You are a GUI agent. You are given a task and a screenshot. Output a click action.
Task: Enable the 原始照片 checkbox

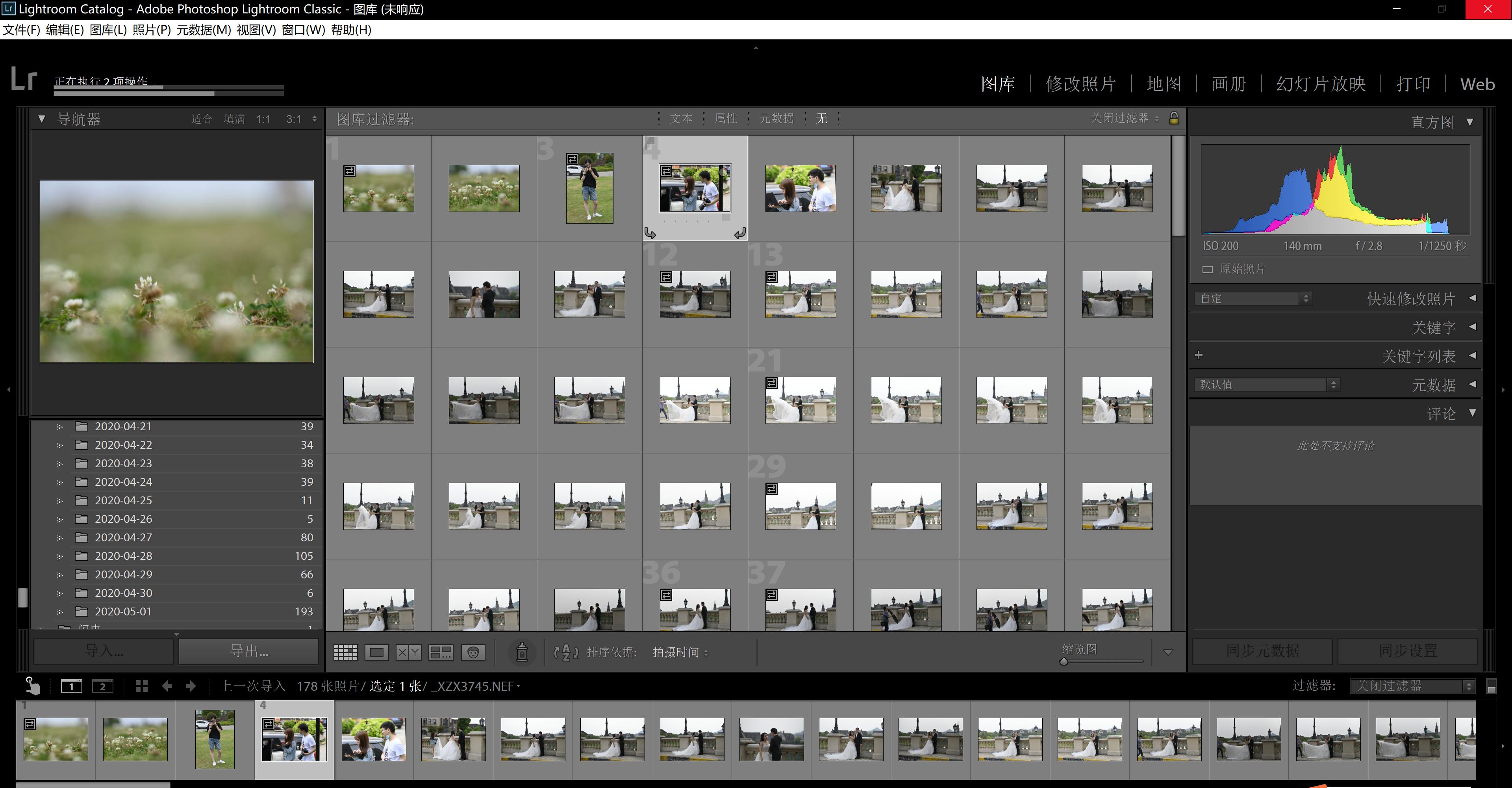click(1207, 269)
